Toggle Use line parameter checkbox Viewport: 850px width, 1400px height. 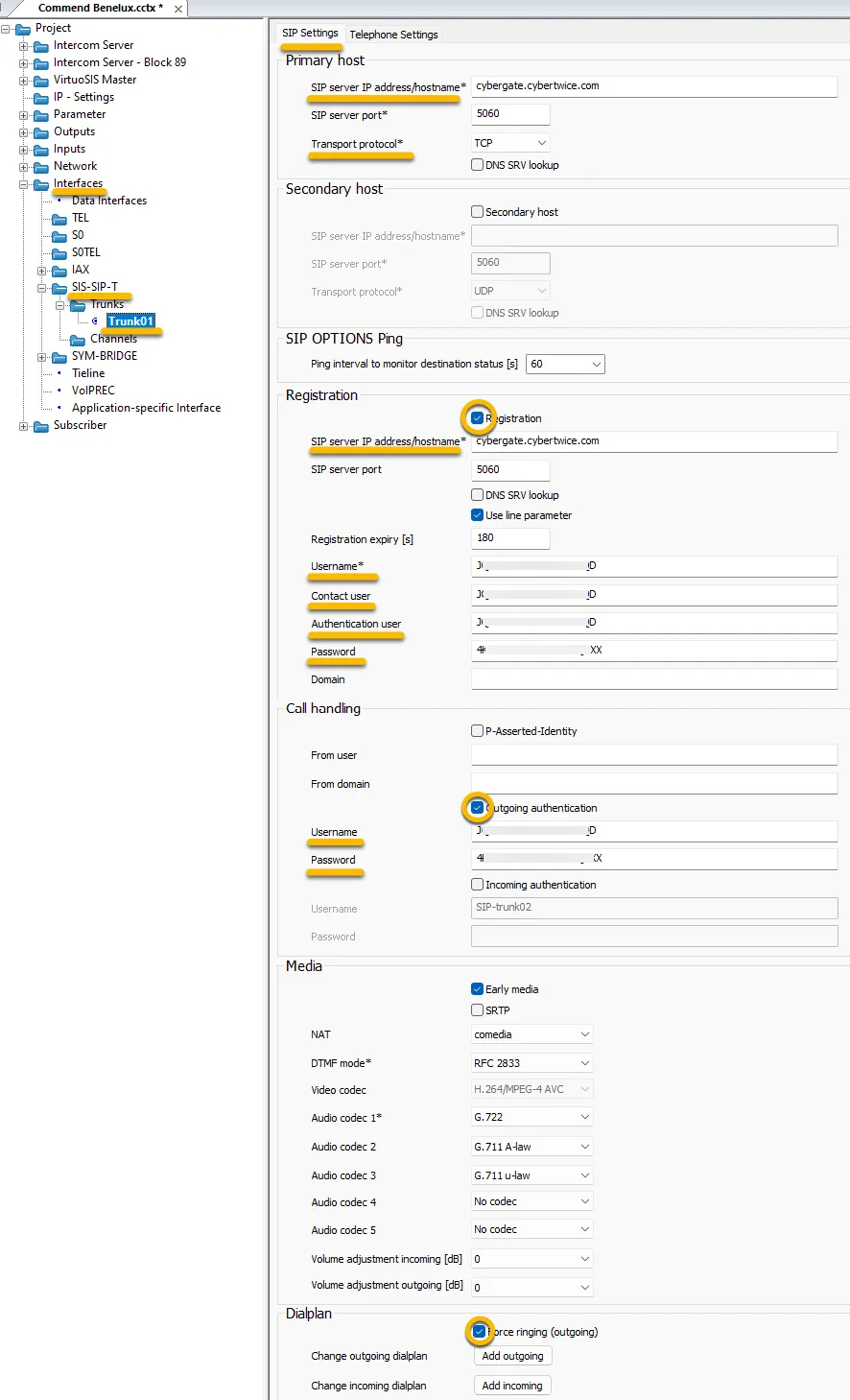[x=477, y=515]
